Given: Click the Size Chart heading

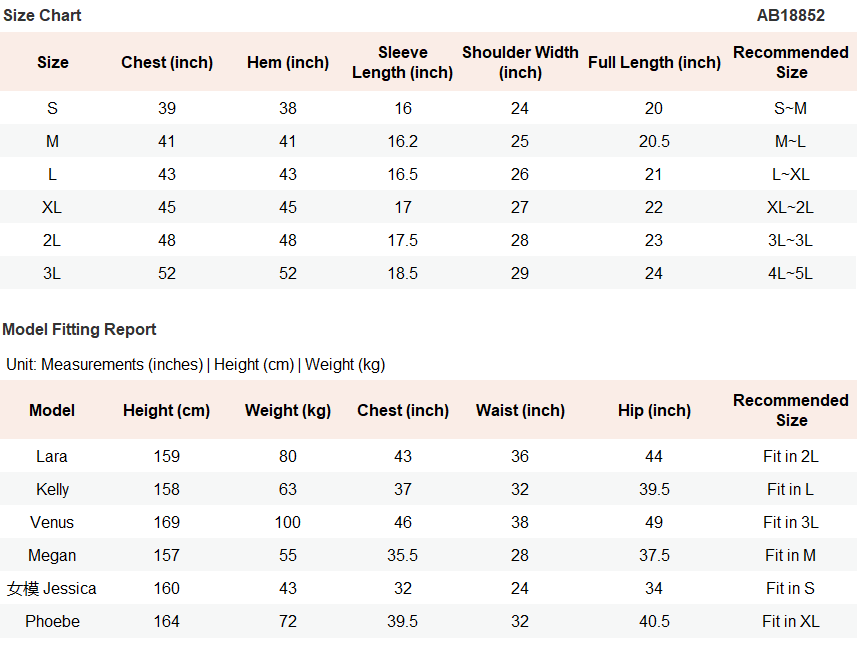Looking at the screenshot, I should point(42,15).
